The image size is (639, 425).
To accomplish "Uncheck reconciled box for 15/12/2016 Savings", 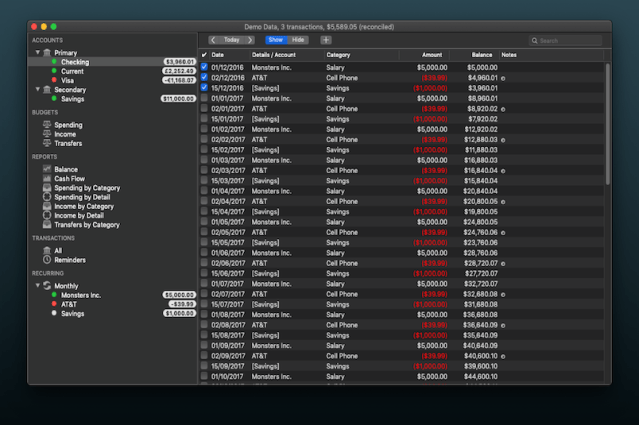I will click(204, 88).
